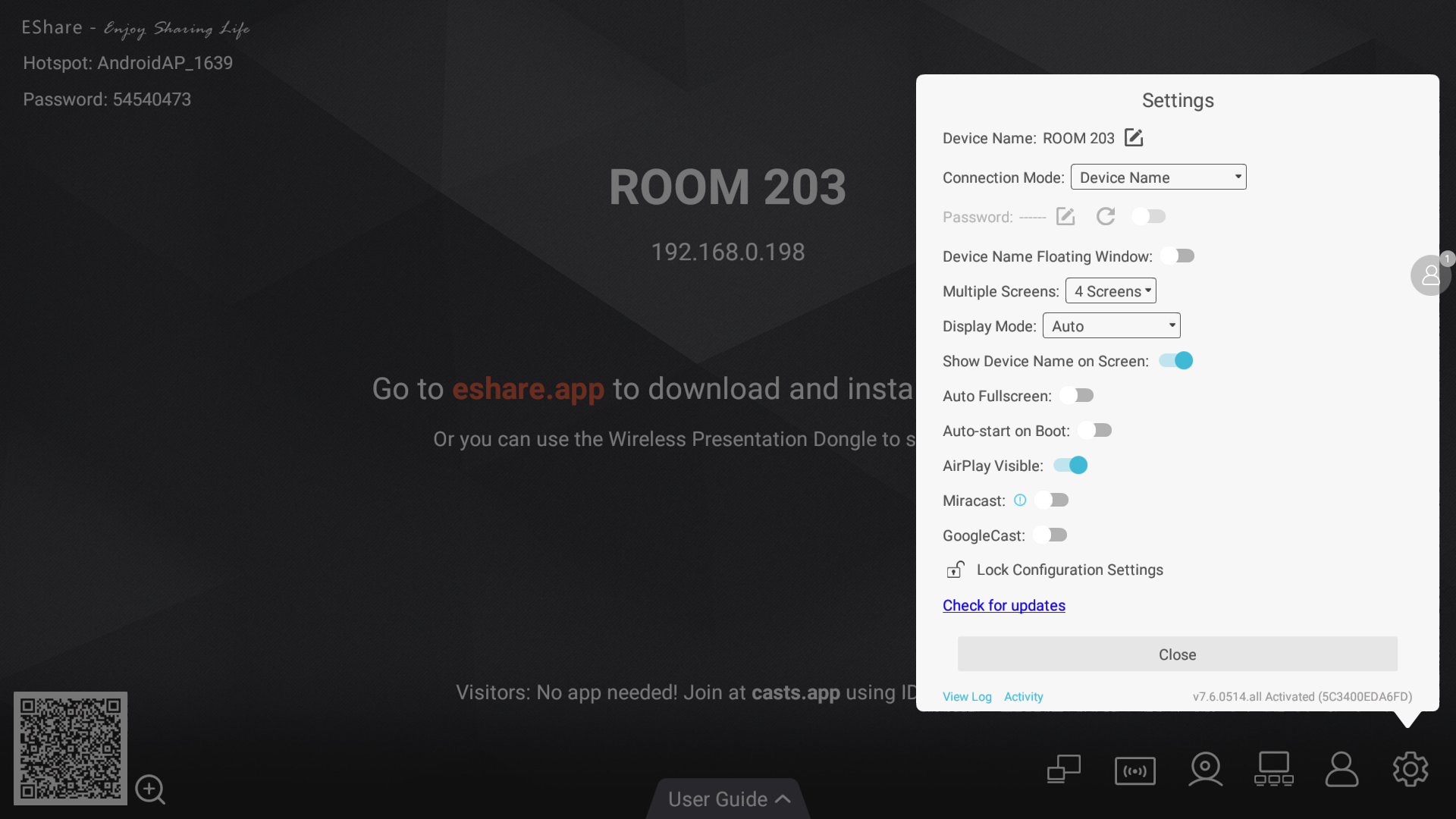Enable the Auto Fullscreen toggle
1456x819 pixels.
[x=1077, y=396]
